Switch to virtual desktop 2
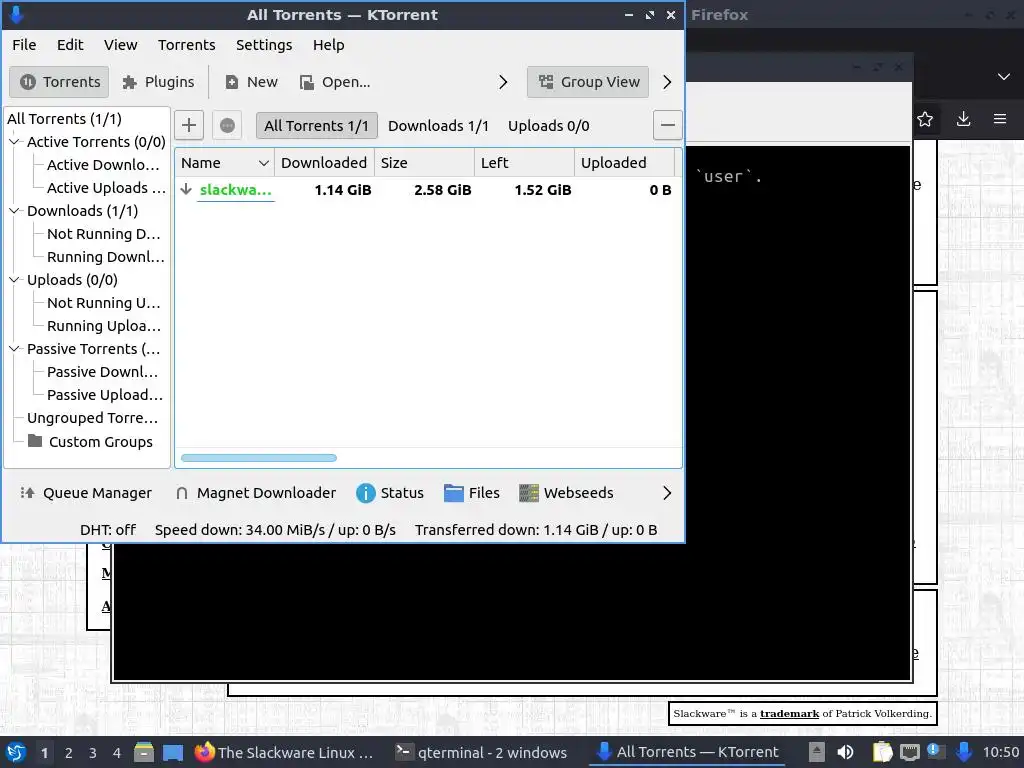The height and width of the screenshot is (768, 1024). tap(68, 753)
